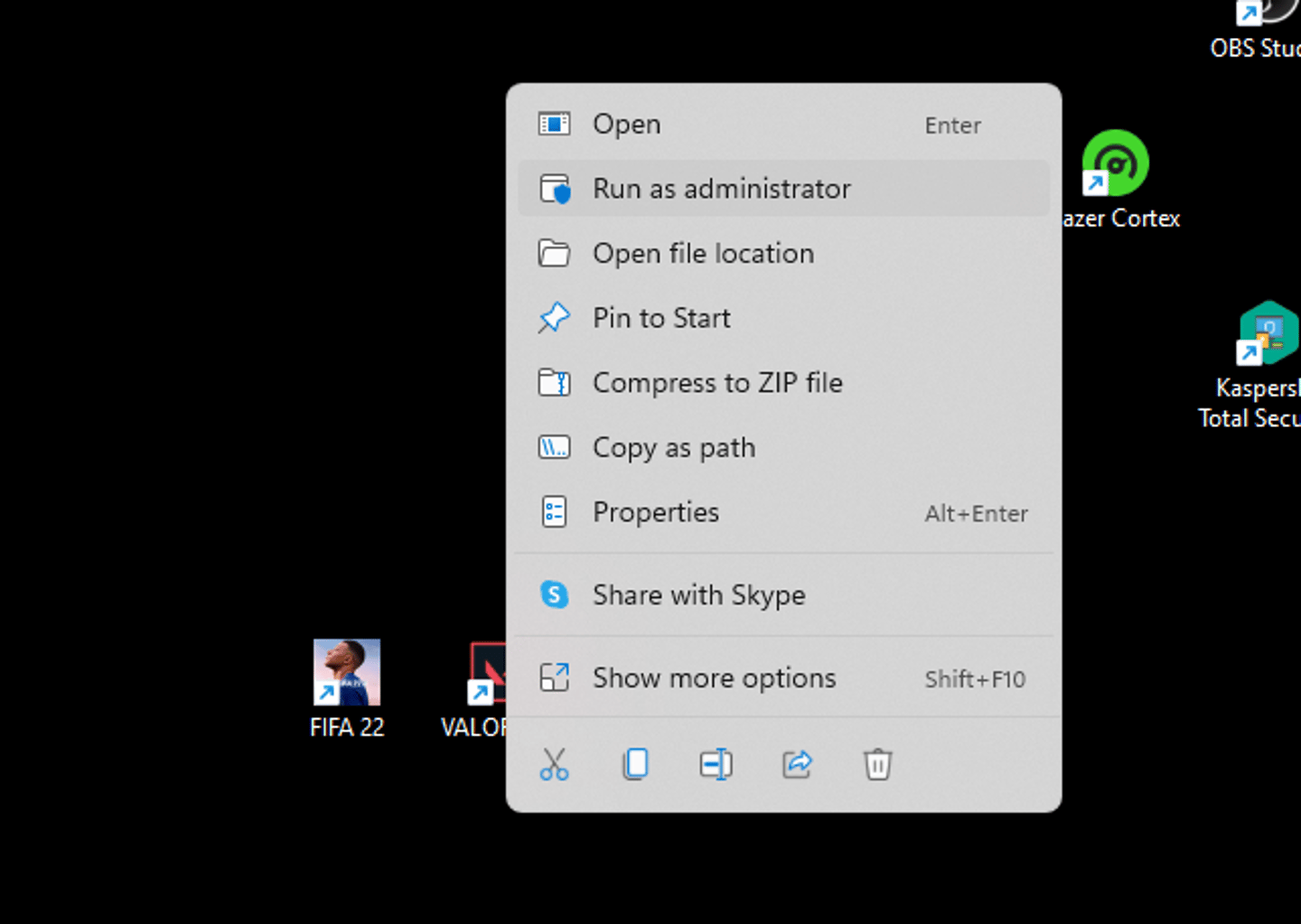Screen dimensions: 1301x924
Task: Choose Run as administrator
Action: click(783, 189)
